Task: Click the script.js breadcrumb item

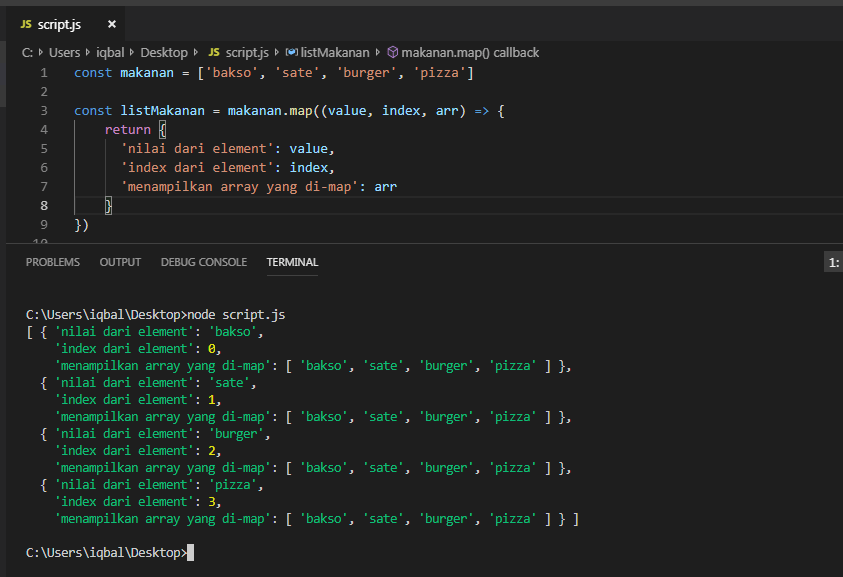Action: pos(247,52)
